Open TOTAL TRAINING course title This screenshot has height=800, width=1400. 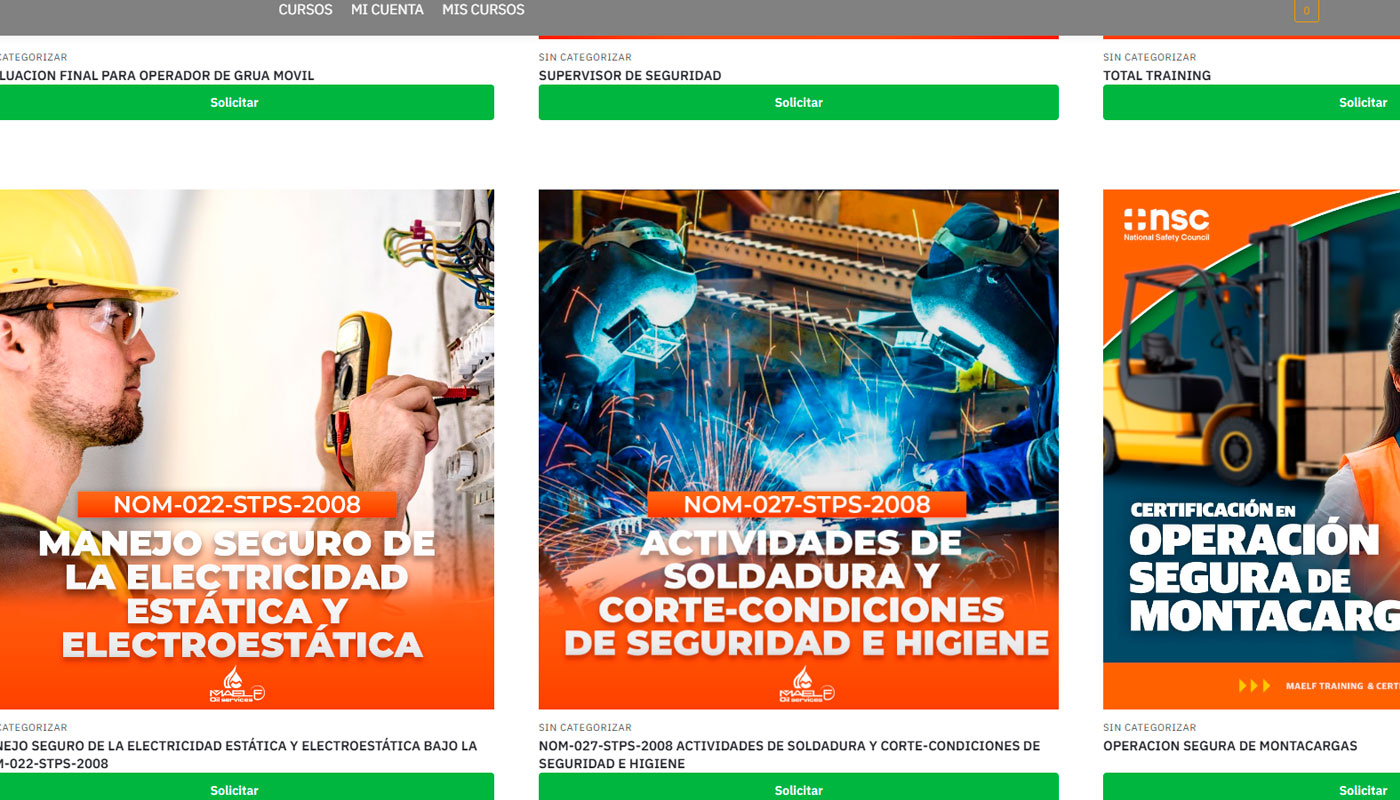[x=1157, y=76]
